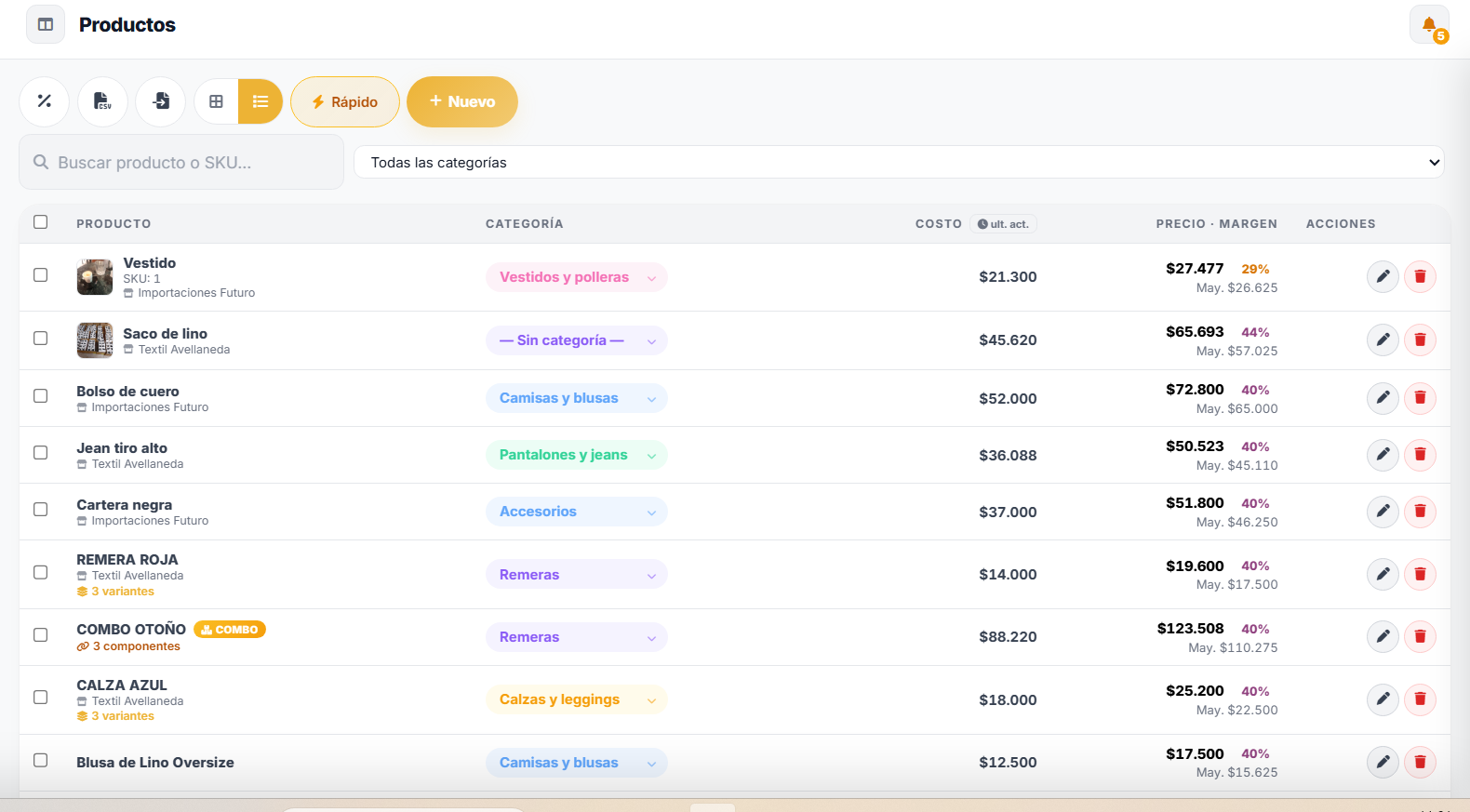Click the import file icon

tap(161, 101)
